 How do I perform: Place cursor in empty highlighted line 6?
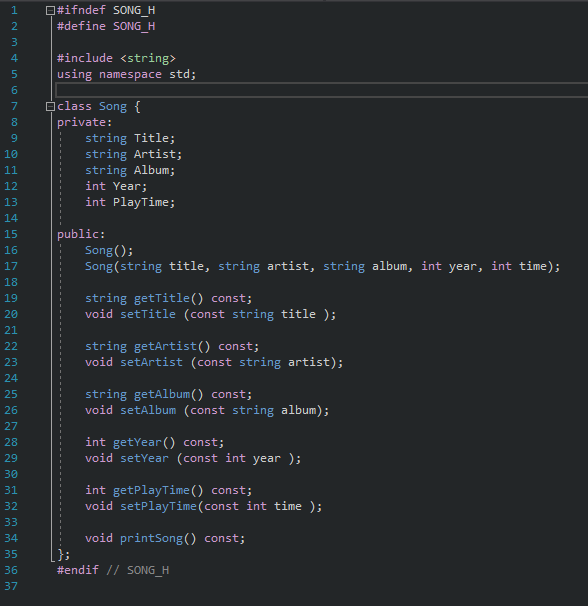coord(322,90)
